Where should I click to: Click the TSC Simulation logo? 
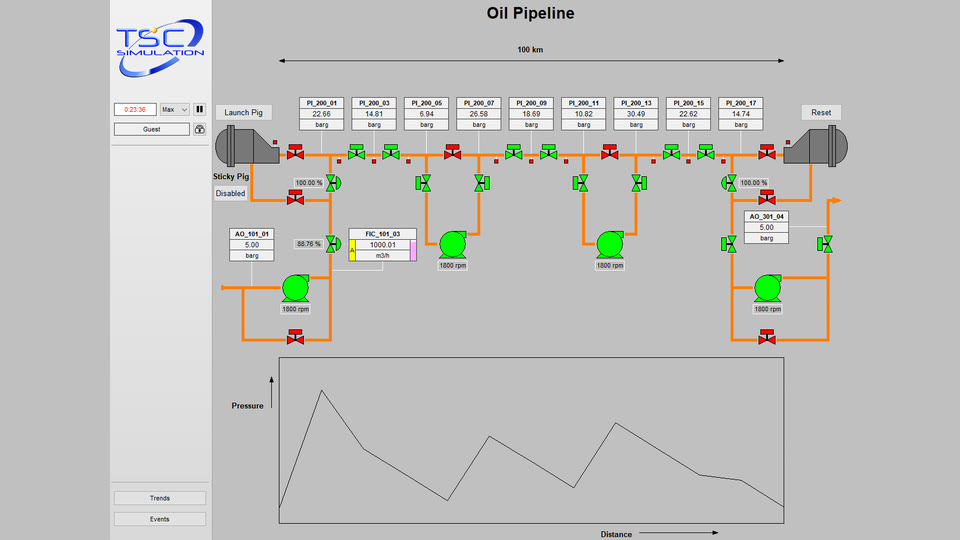click(x=160, y=48)
